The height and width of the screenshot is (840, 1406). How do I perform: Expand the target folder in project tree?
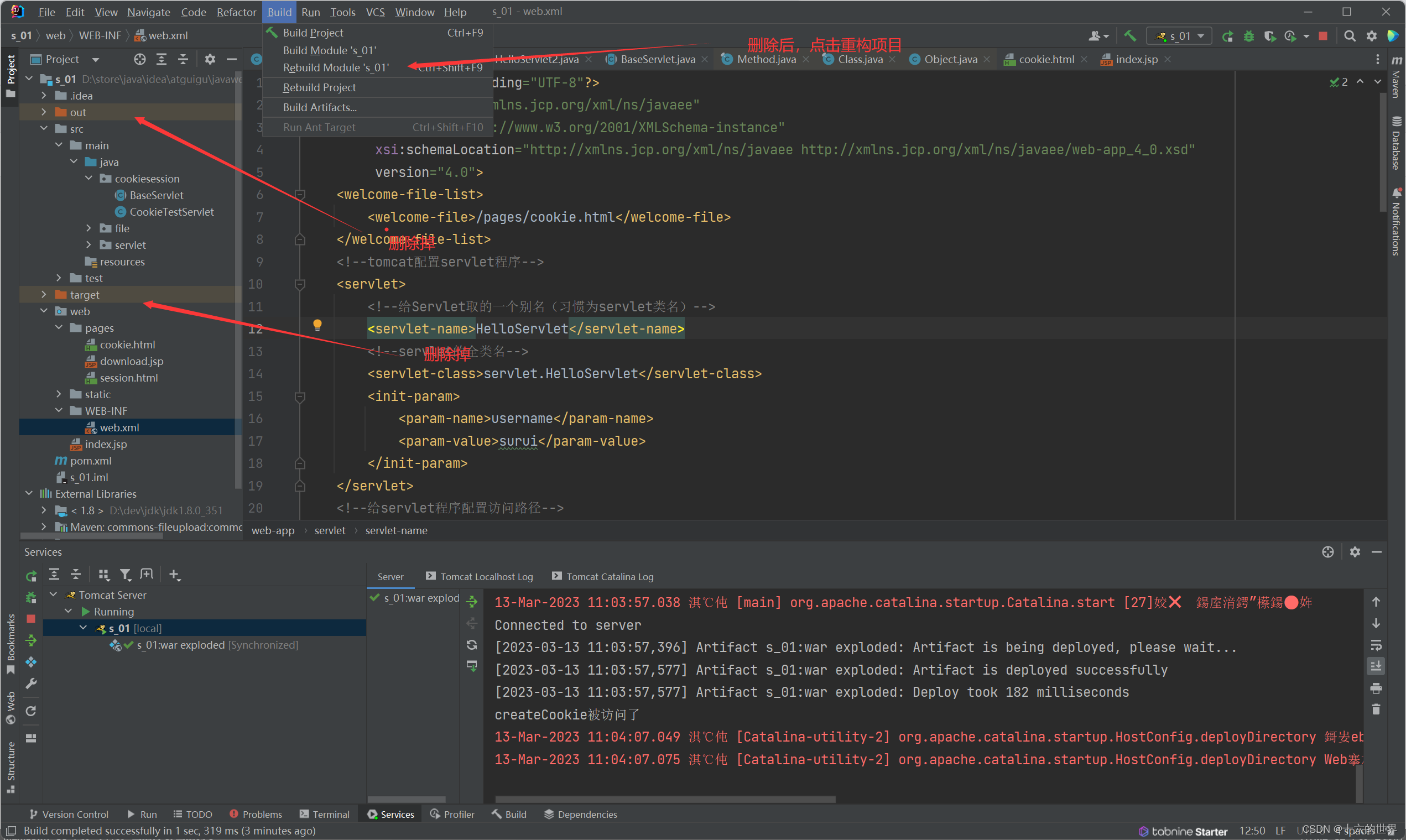(44, 295)
